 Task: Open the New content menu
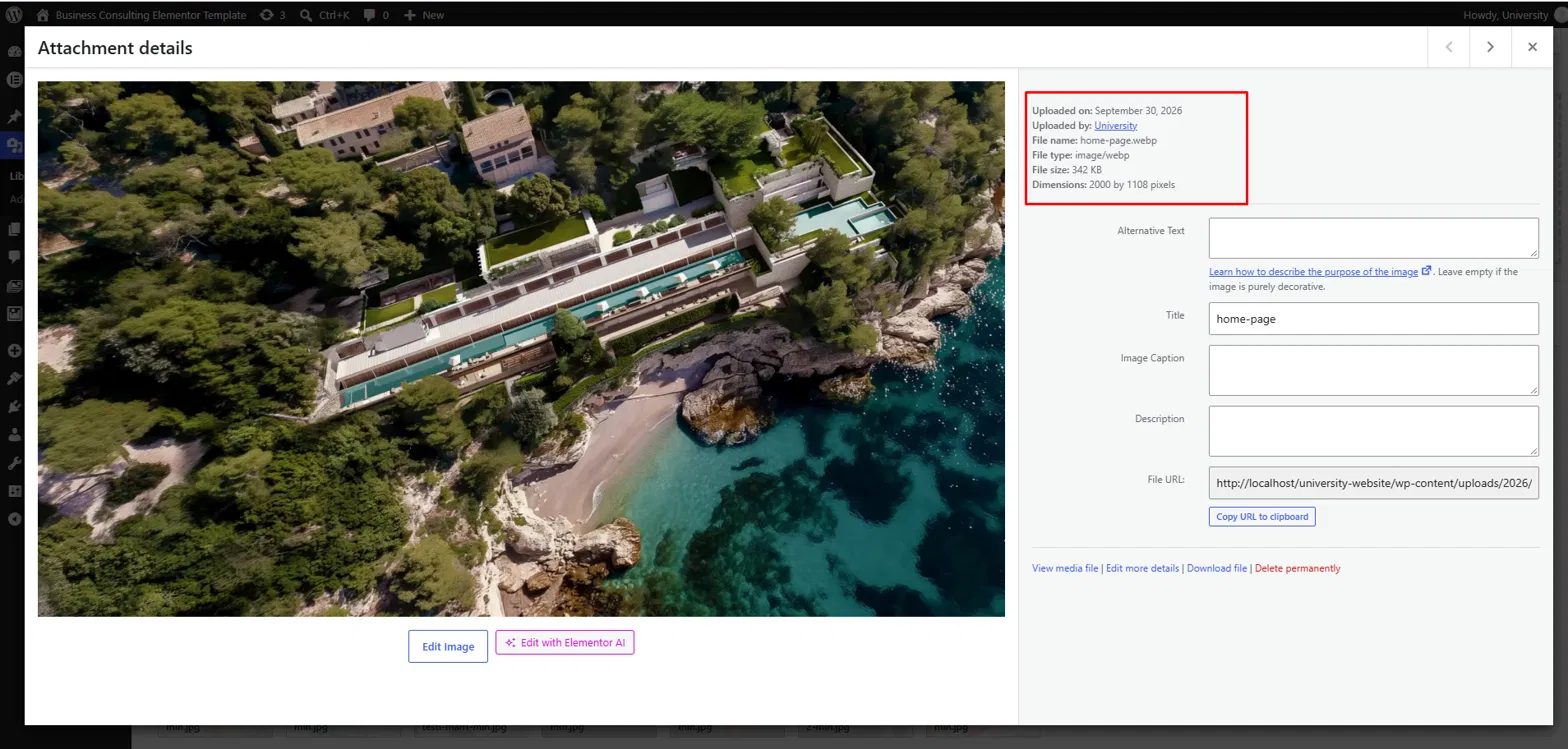(424, 15)
